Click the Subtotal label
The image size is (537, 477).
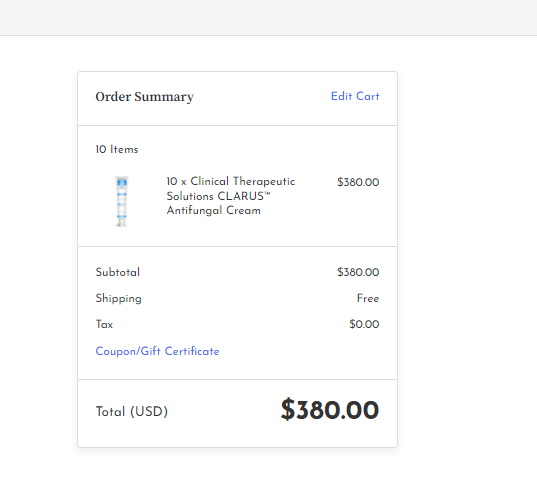(x=117, y=272)
